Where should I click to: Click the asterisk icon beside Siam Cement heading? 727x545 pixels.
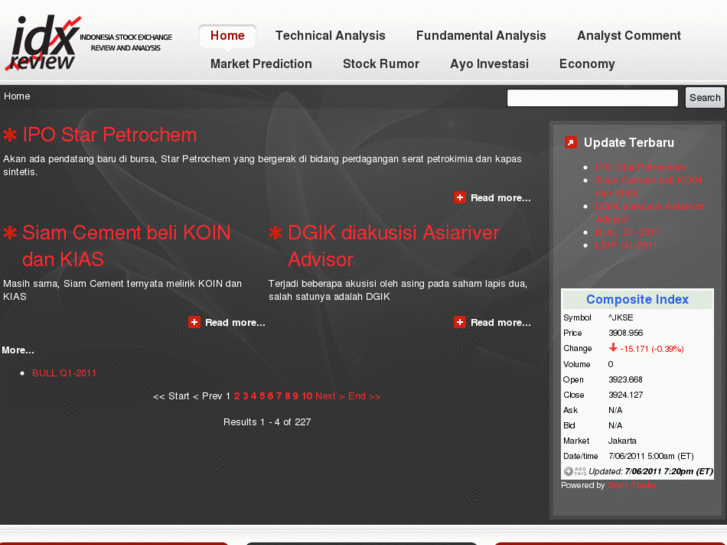click(10, 232)
